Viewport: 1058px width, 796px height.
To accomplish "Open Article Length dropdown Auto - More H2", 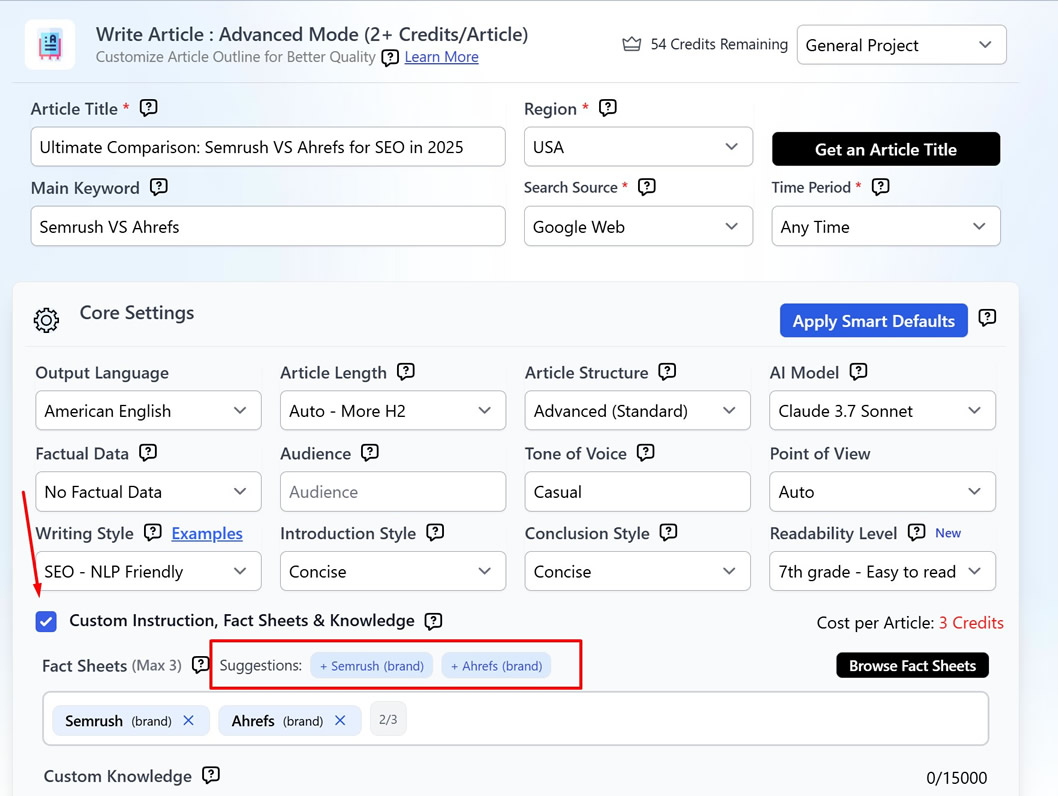I will (393, 411).
